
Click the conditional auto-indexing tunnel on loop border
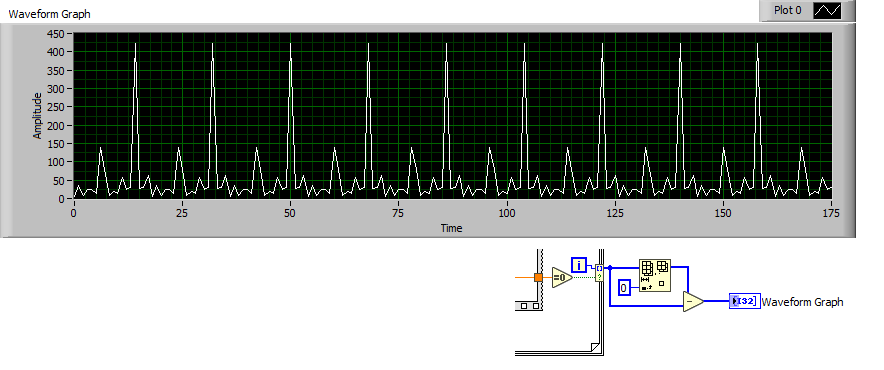599,272
